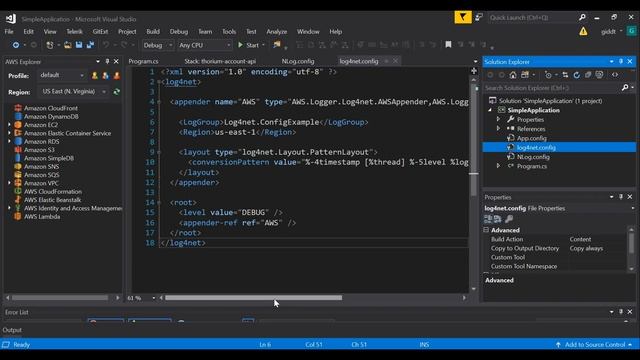Screen dimensions: 640x360
Task: Open the feedback notification flag icon
Action: 463,17
